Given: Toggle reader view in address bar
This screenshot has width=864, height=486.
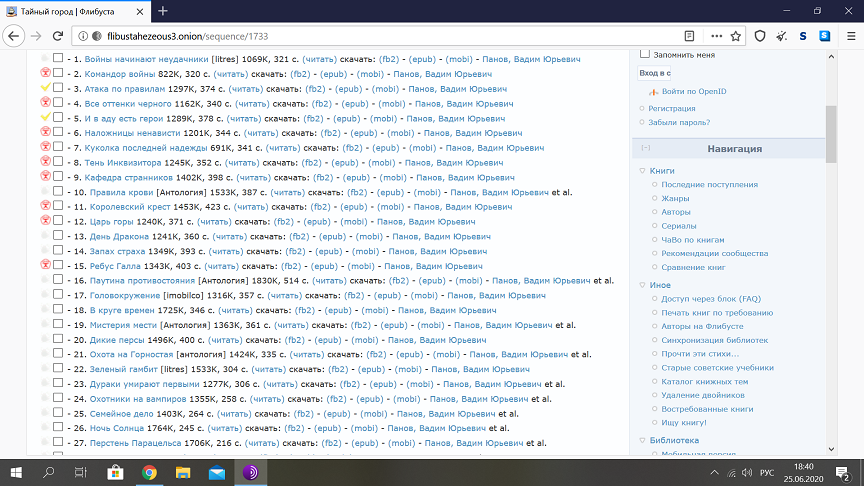Looking at the screenshot, I should tap(689, 36).
